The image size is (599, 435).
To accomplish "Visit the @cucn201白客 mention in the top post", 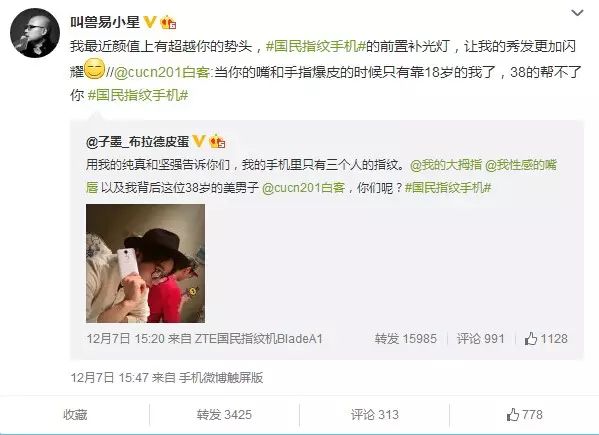I will 162,72.
